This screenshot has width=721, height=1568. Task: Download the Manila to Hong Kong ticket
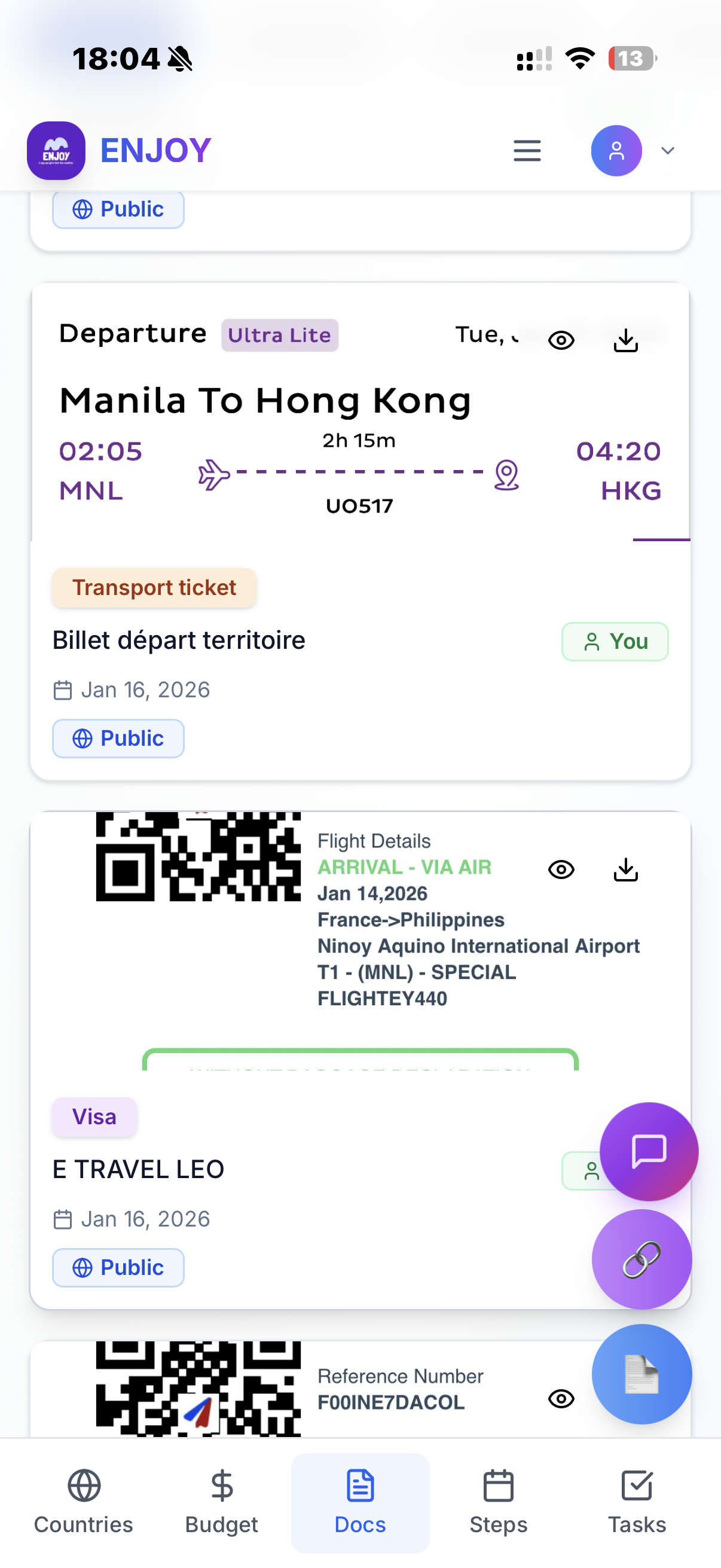pos(625,340)
